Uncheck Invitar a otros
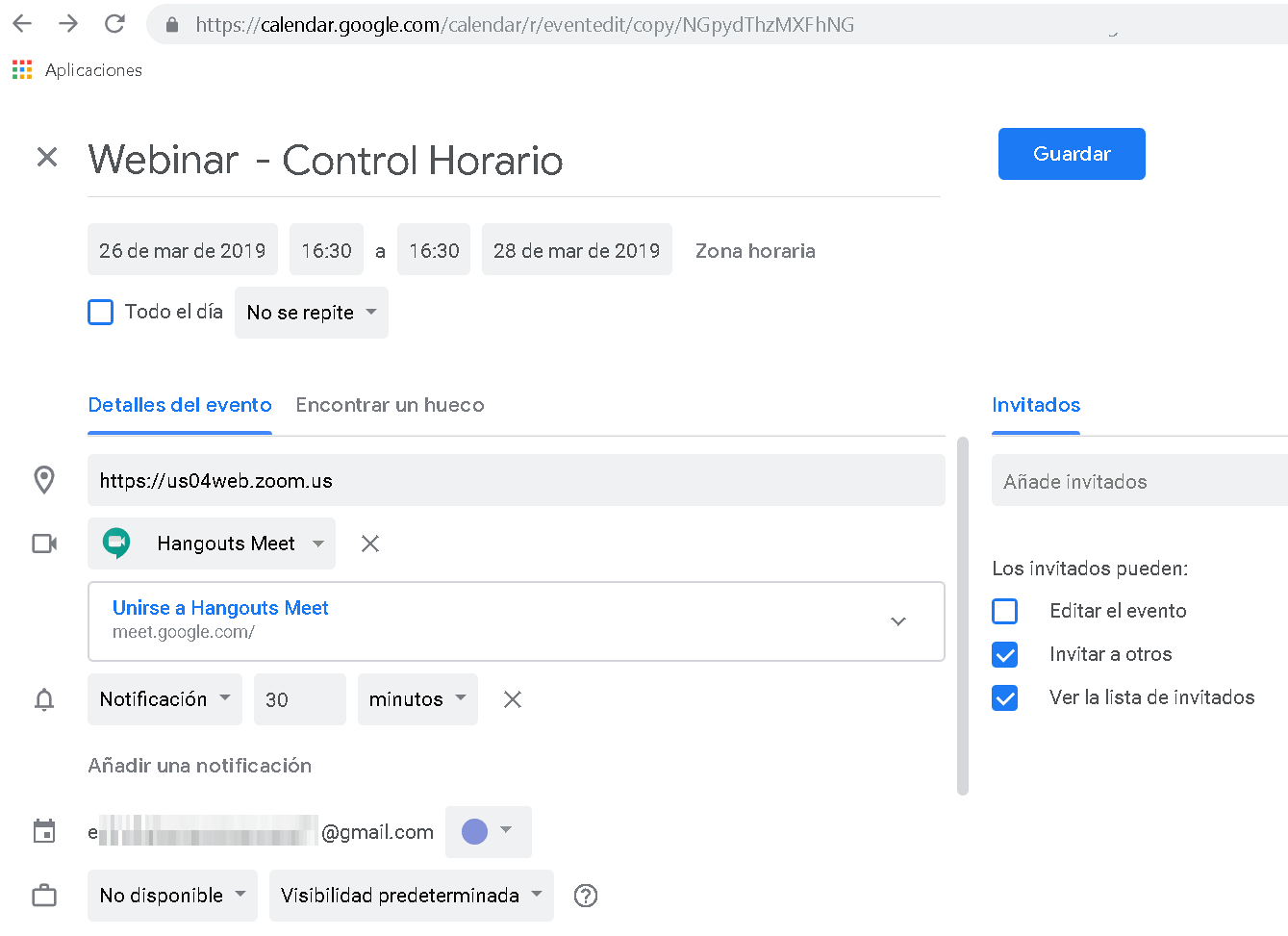This screenshot has width=1288, height=936. (x=1005, y=654)
